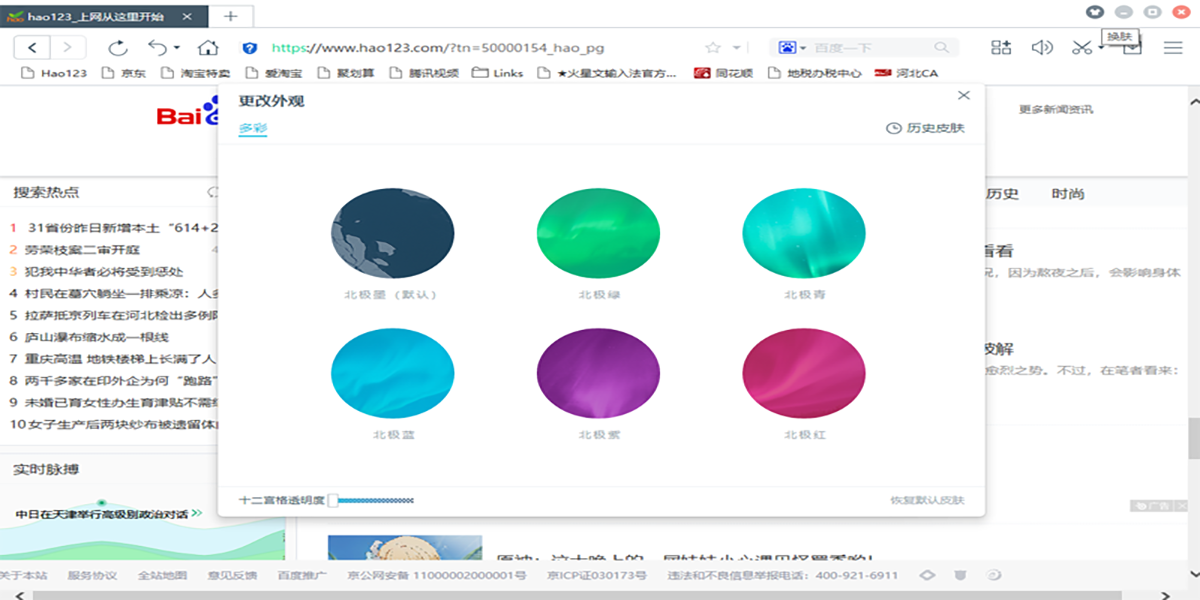Image resolution: width=1200 pixels, height=600 pixels.
Task: Go back using the browser back arrow
Action: click(x=33, y=47)
